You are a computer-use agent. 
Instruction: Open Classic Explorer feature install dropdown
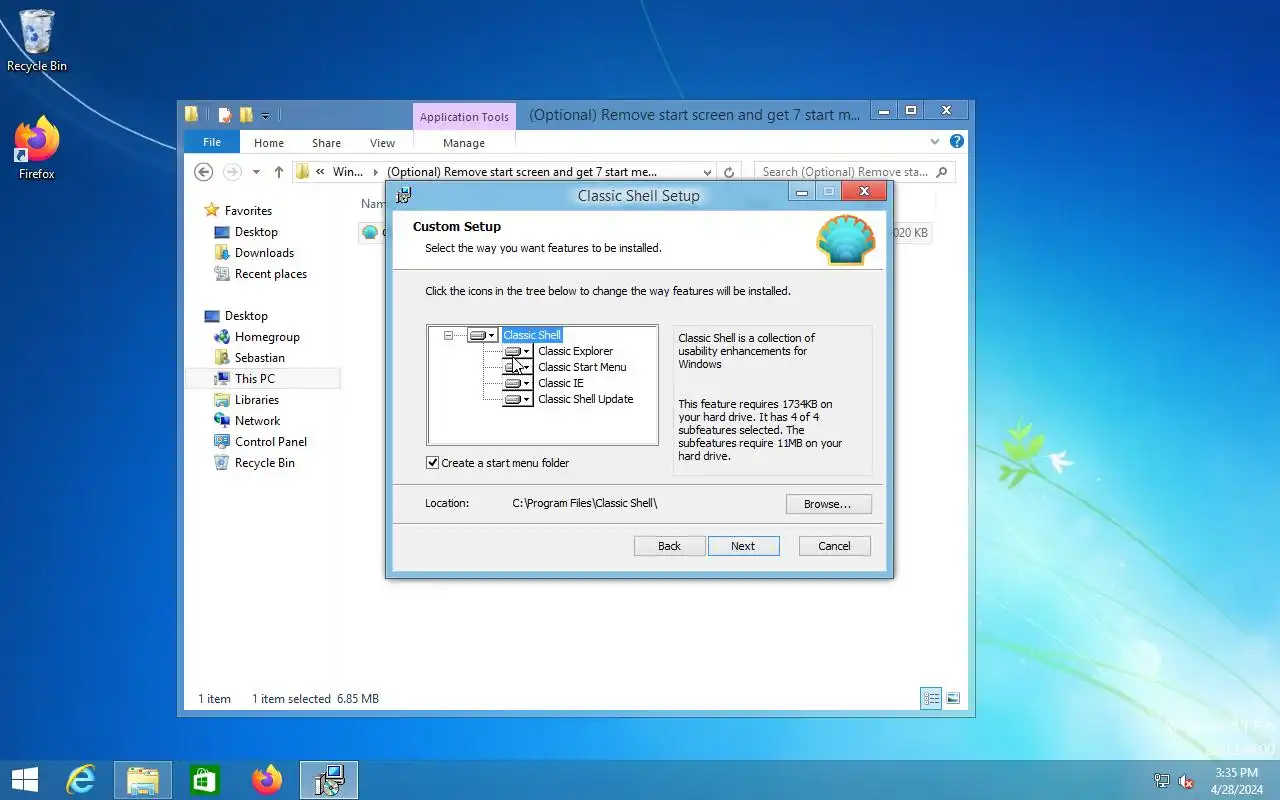coord(518,351)
